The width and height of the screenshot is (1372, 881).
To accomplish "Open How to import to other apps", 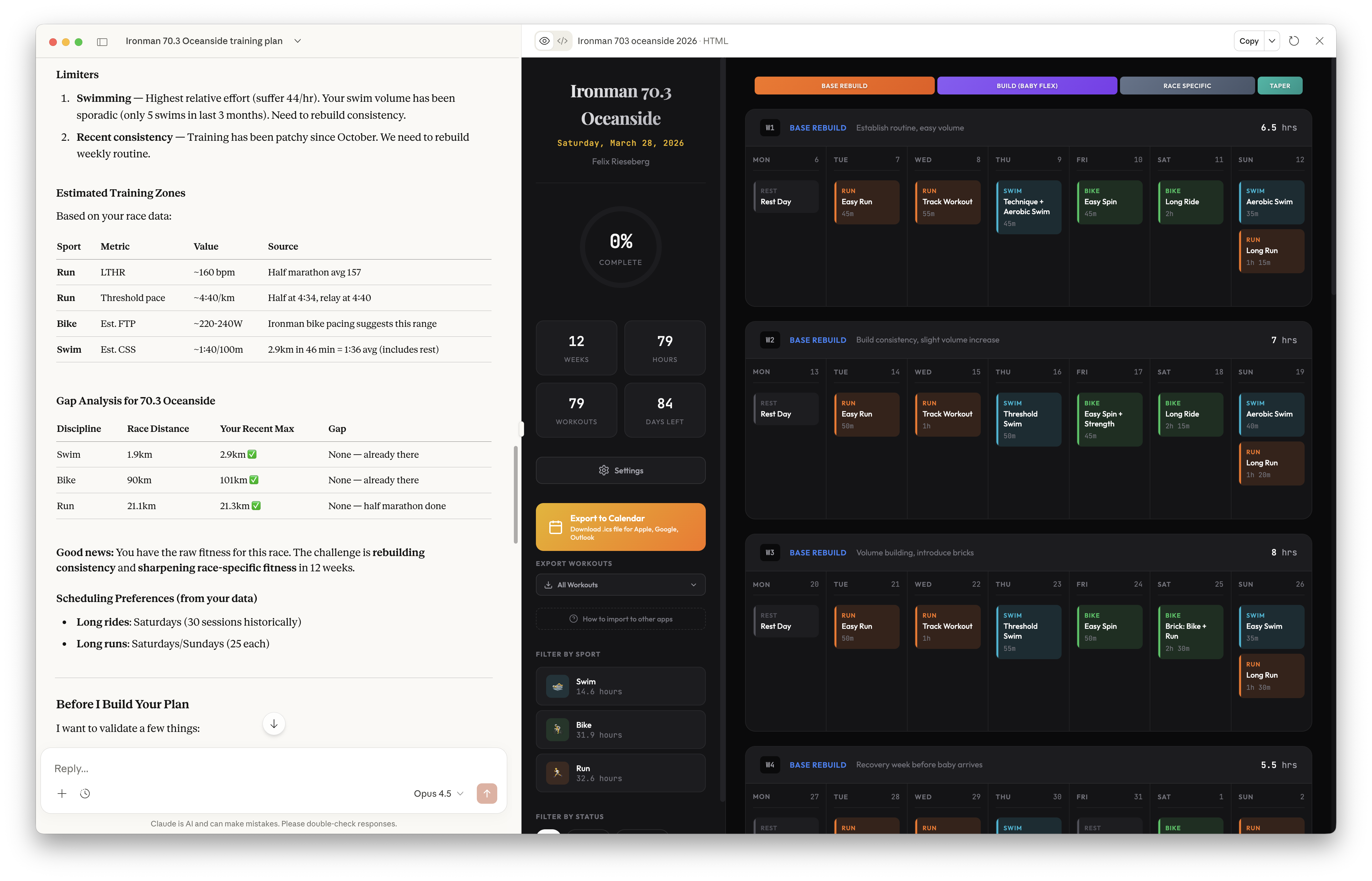I will pos(621,619).
